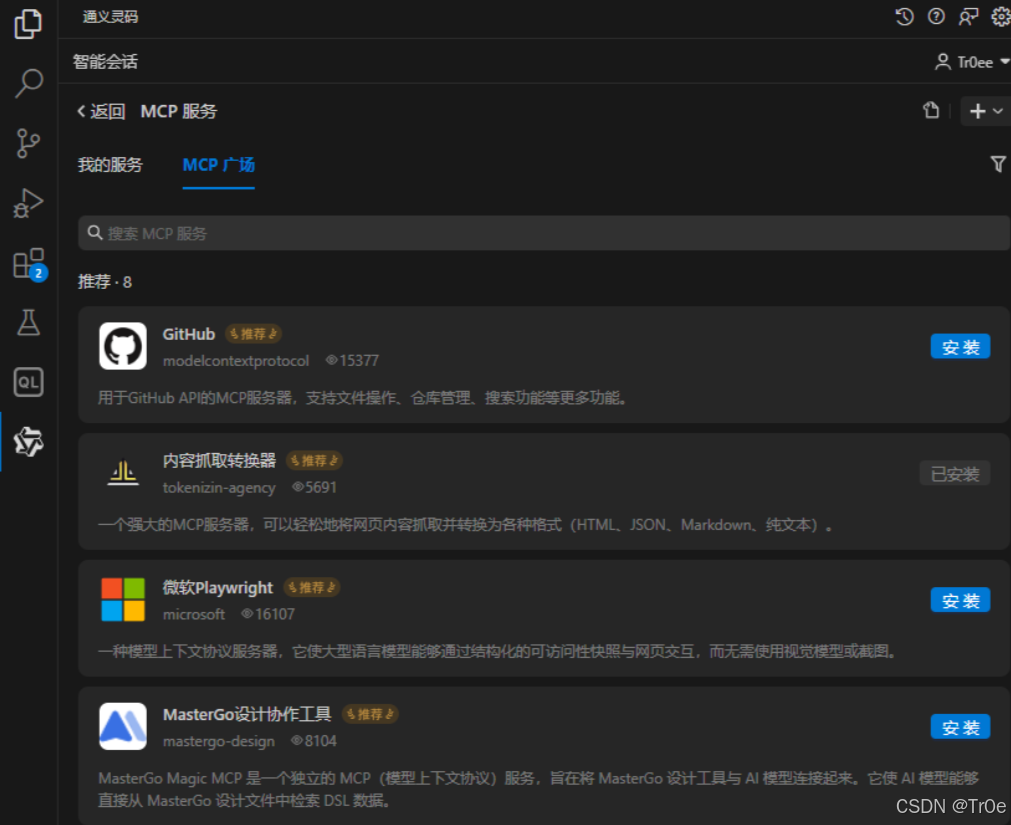
Task: Go back with 返回 link
Action: [x=101, y=112]
